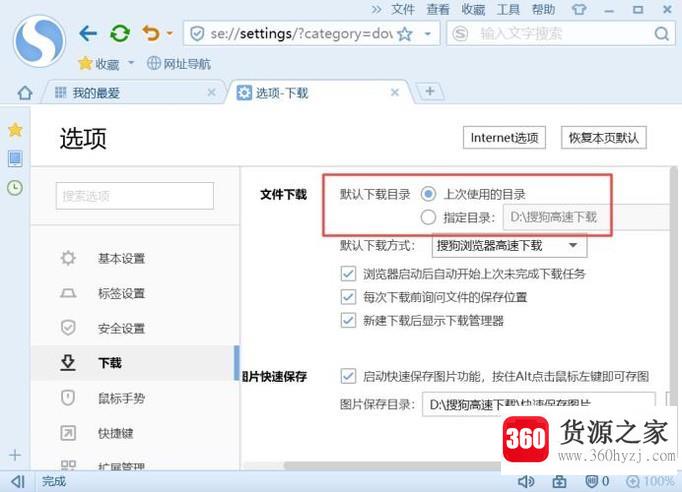Open 鼠标手势 in the settings list
Screen dimensions: 682x492
coord(135,398)
